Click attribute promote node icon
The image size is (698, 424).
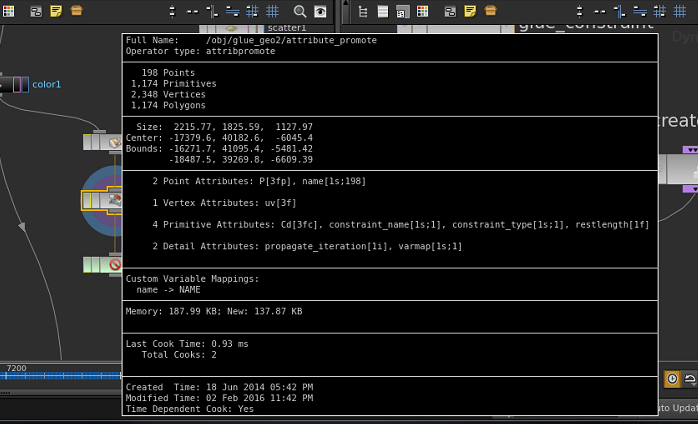point(115,200)
